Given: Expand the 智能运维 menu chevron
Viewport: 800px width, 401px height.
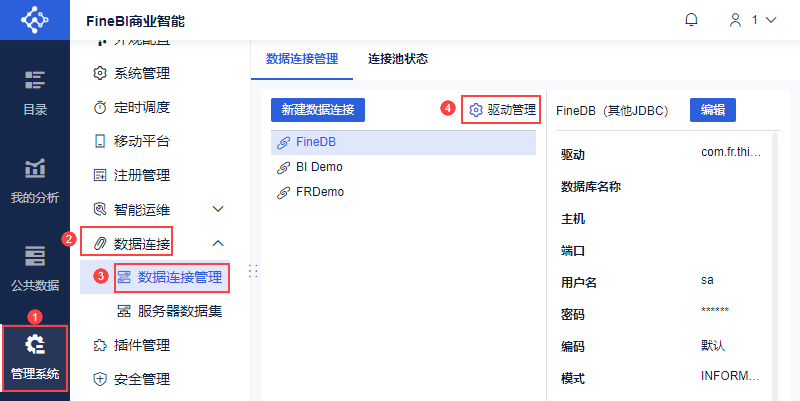Looking at the screenshot, I should click(x=219, y=209).
